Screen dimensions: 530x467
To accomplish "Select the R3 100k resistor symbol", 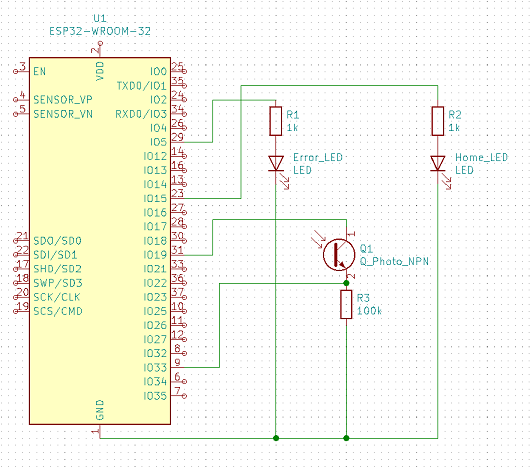I will (346, 304).
